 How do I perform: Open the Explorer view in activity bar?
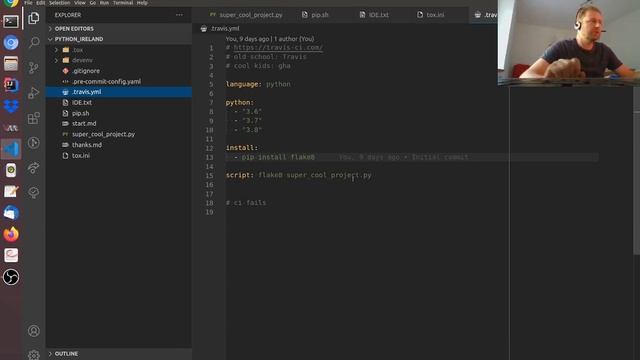tap(34, 18)
